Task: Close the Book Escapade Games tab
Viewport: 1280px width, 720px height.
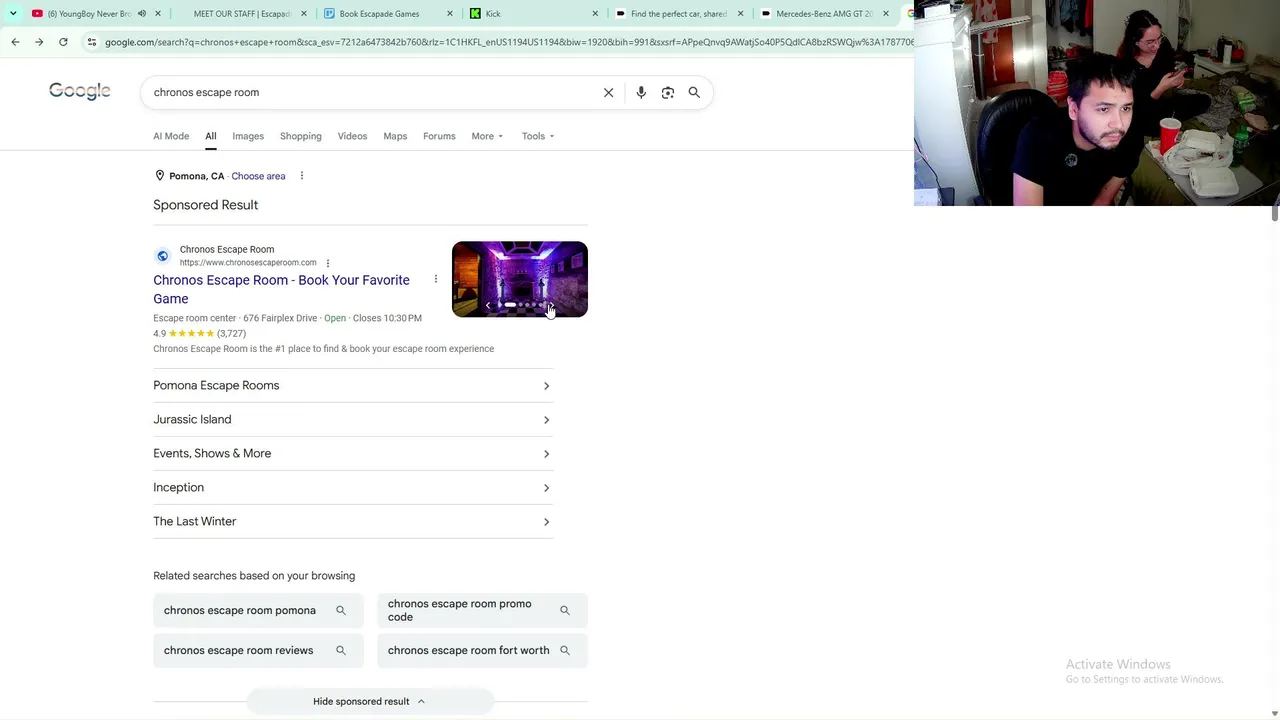Action: 450,14
